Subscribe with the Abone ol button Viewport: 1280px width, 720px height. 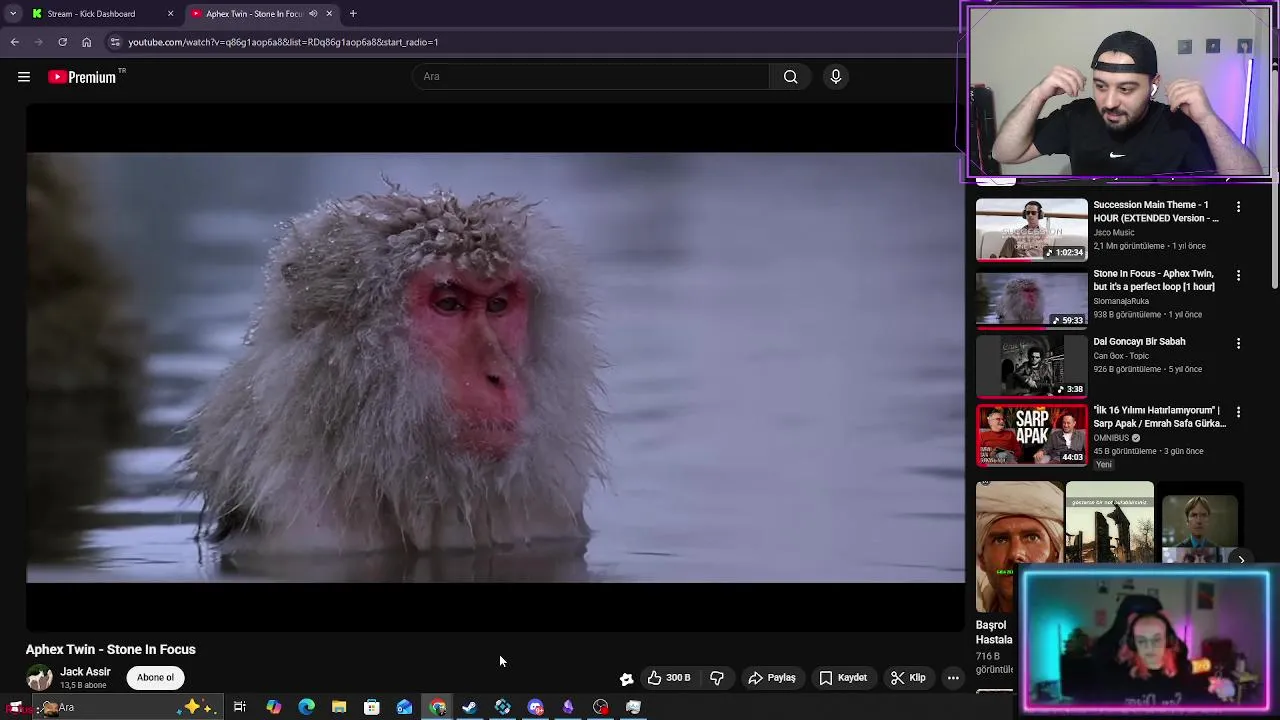(x=155, y=678)
